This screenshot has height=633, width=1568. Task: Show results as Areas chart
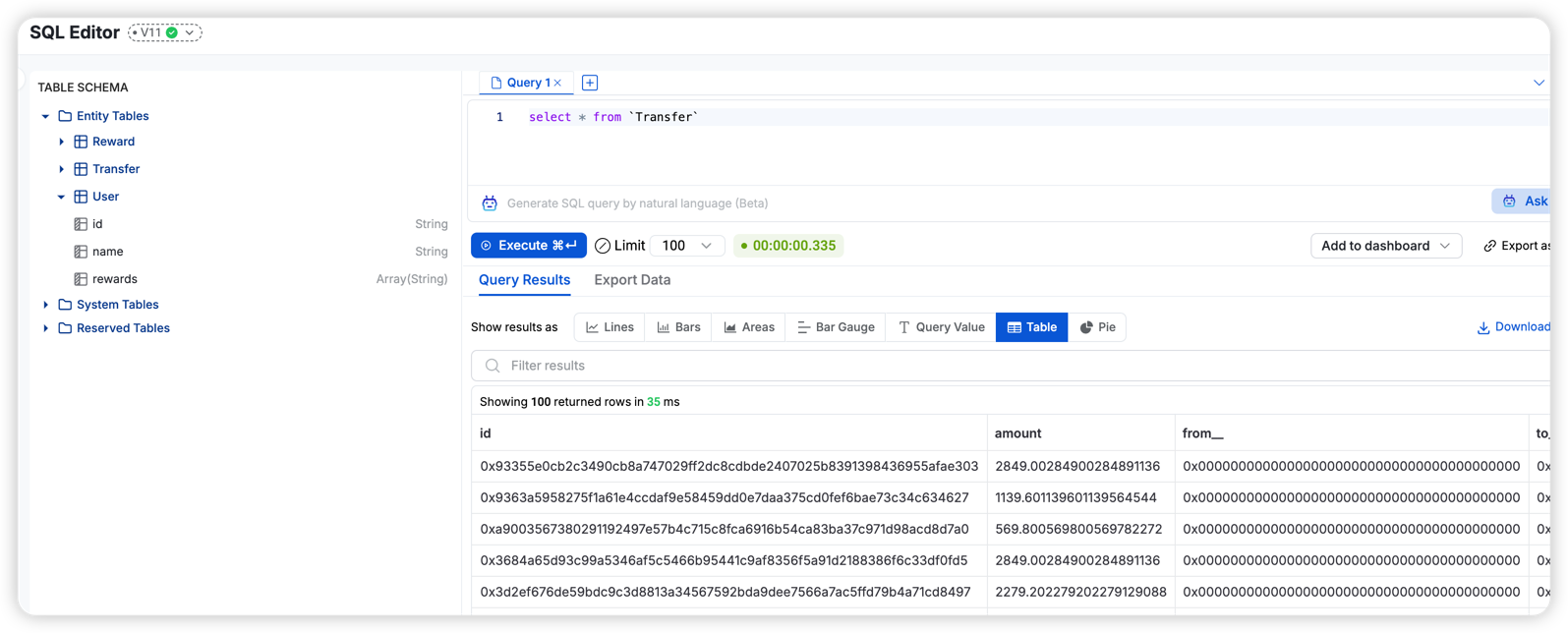pyautogui.click(x=749, y=327)
